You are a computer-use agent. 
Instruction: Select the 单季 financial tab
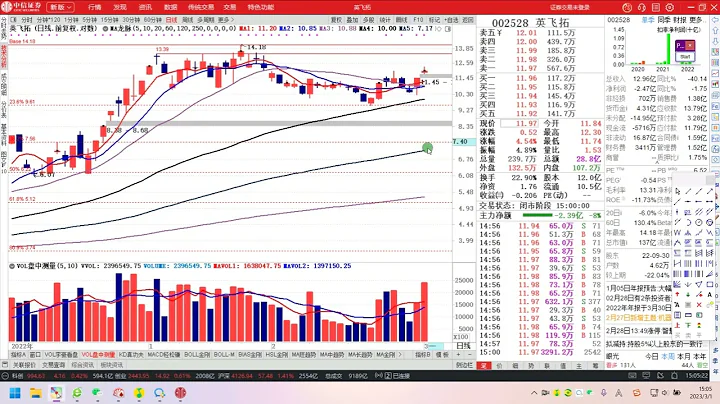[x=648, y=20]
